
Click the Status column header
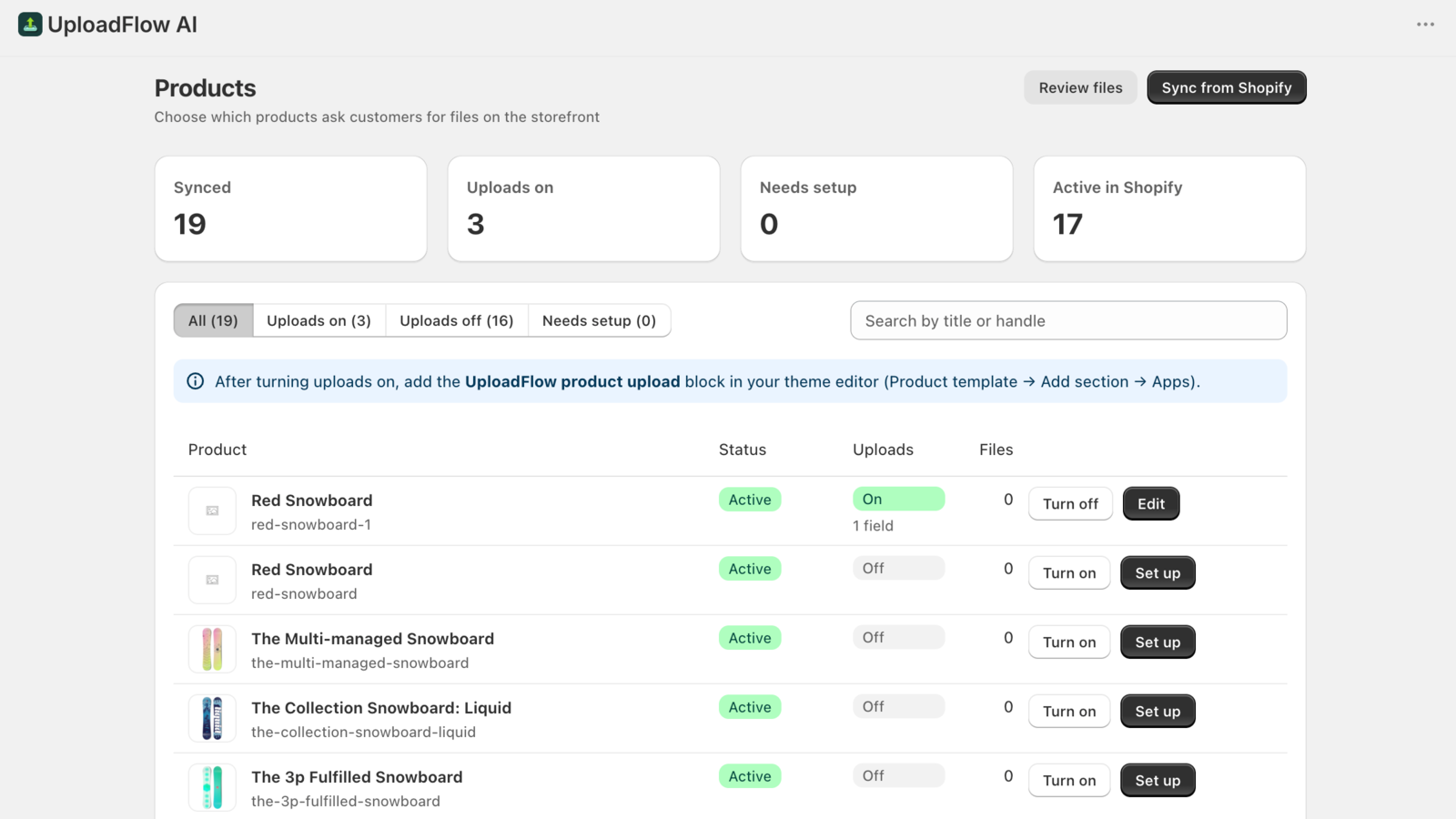coord(743,450)
